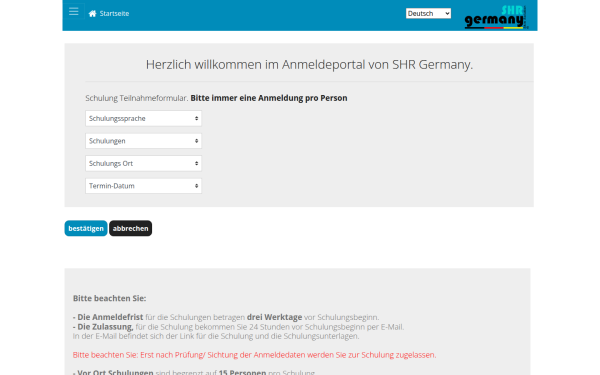Expand the Schulungs Ort dropdown
The height and width of the screenshot is (375, 600).
pyautogui.click(x=143, y=163)
